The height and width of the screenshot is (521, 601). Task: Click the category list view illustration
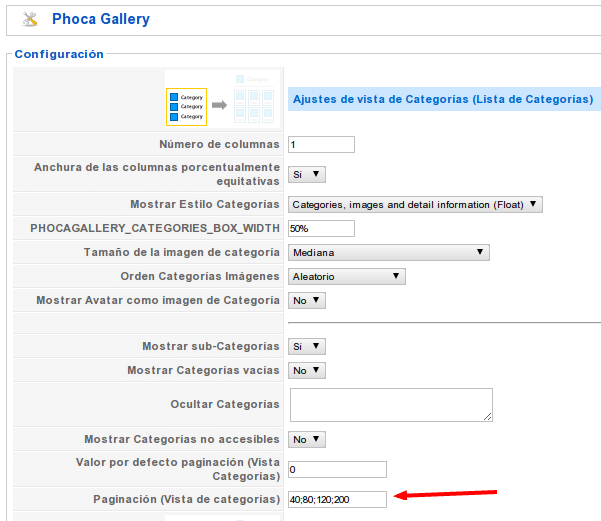pos(223,100)
